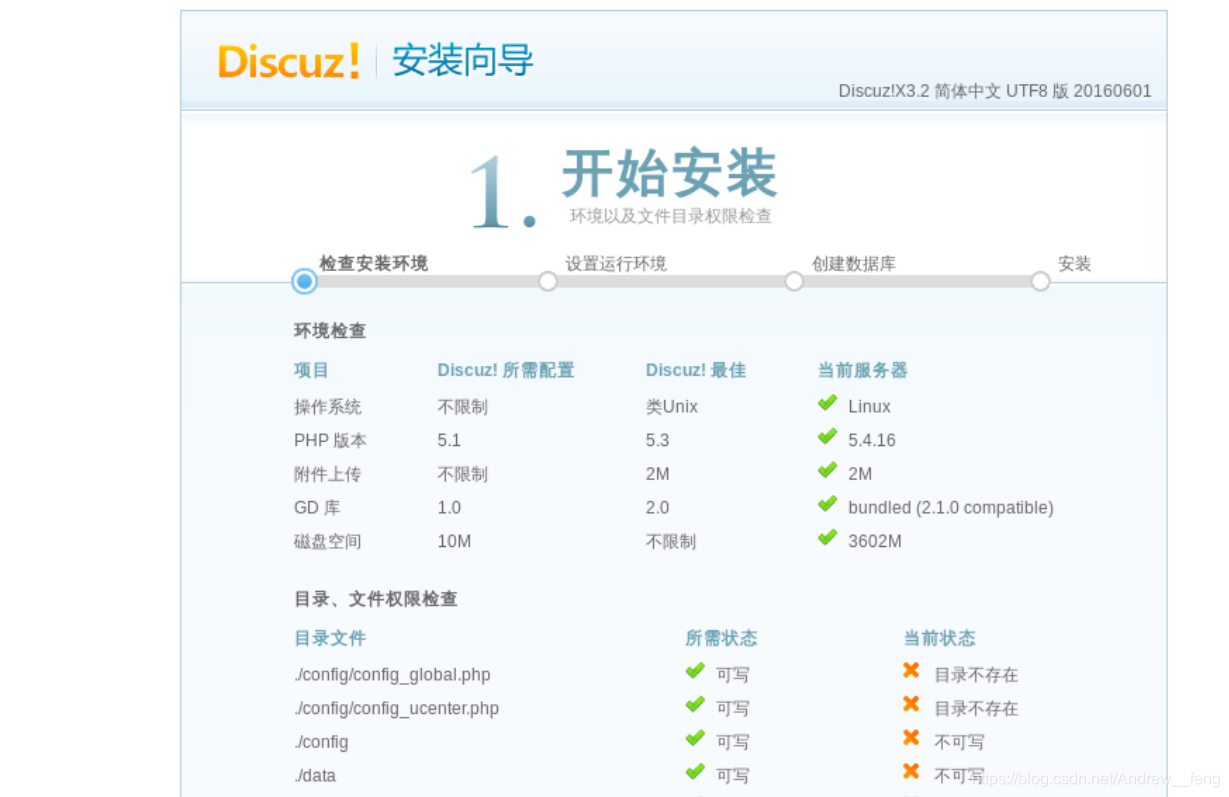This screenshot has width=1229, height=797.
Task: Click the 检查安装环境 step label
Action: 374,264
